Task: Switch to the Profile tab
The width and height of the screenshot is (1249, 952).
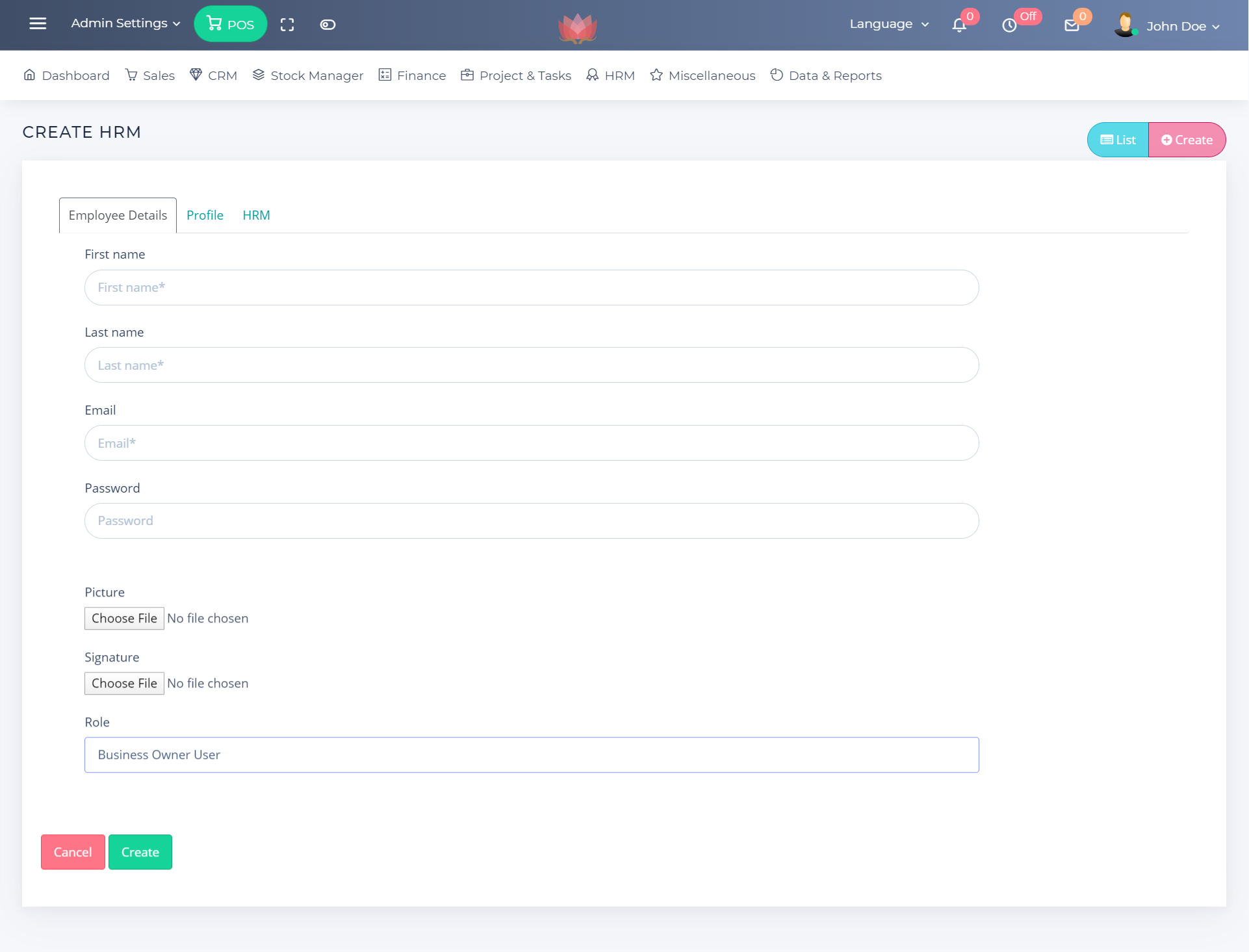Action: [x=205, y=215]
